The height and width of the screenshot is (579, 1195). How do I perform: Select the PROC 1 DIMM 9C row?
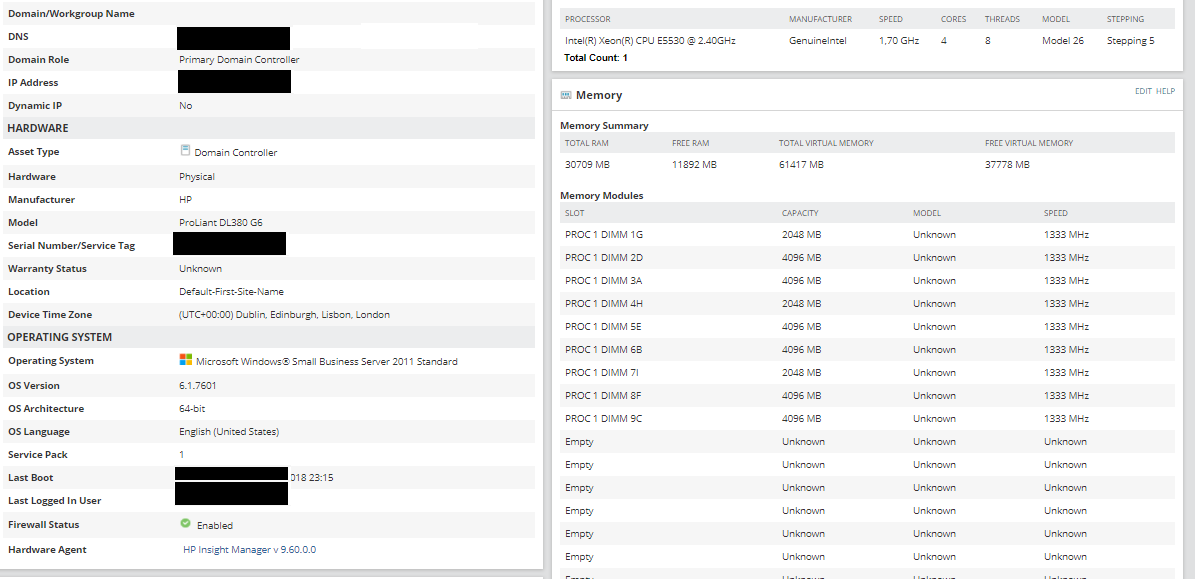pos(604,419)
